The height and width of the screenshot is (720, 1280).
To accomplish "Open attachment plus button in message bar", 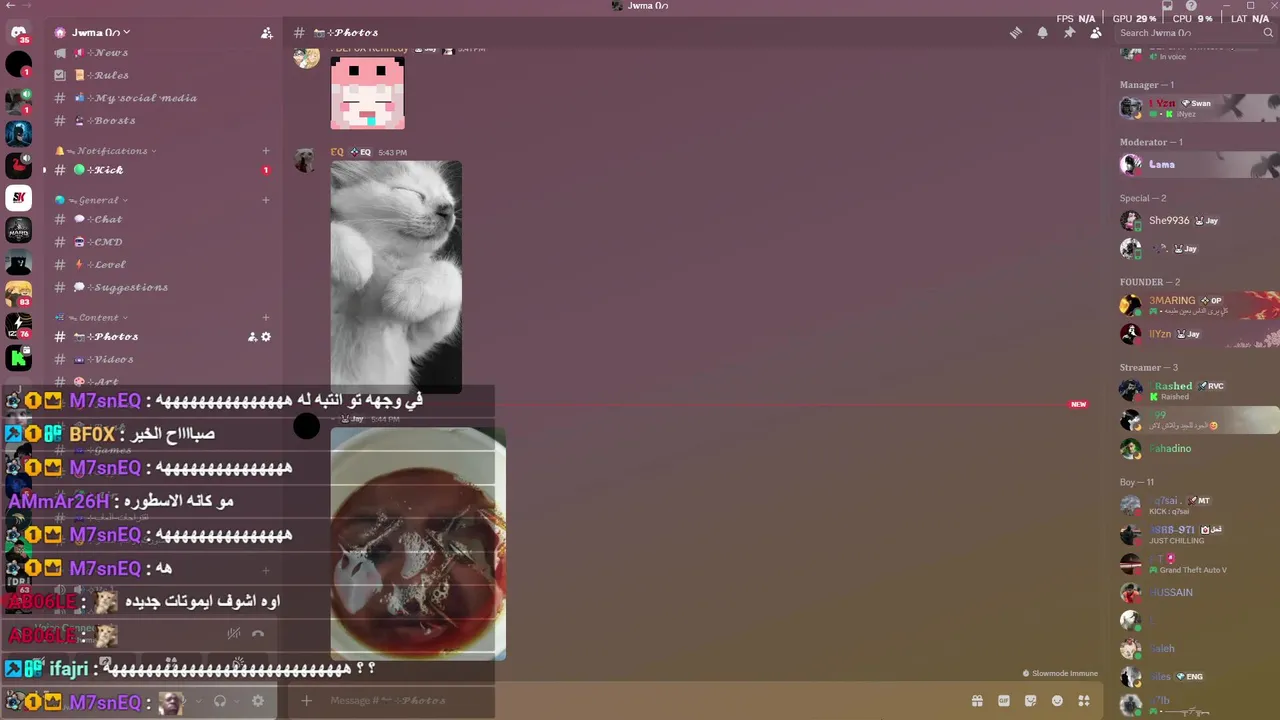I will pos(307,701).
